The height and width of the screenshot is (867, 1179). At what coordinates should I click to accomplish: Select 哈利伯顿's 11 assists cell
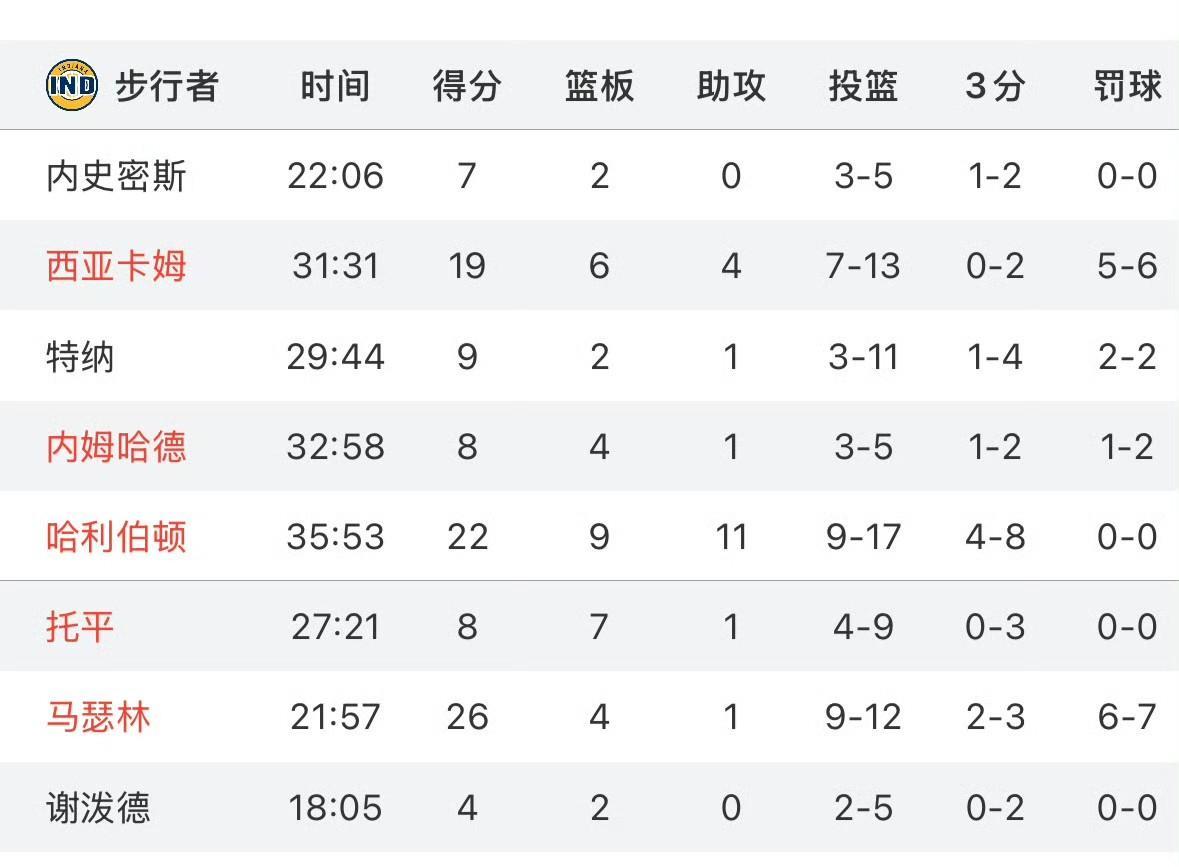pos(731,537)
